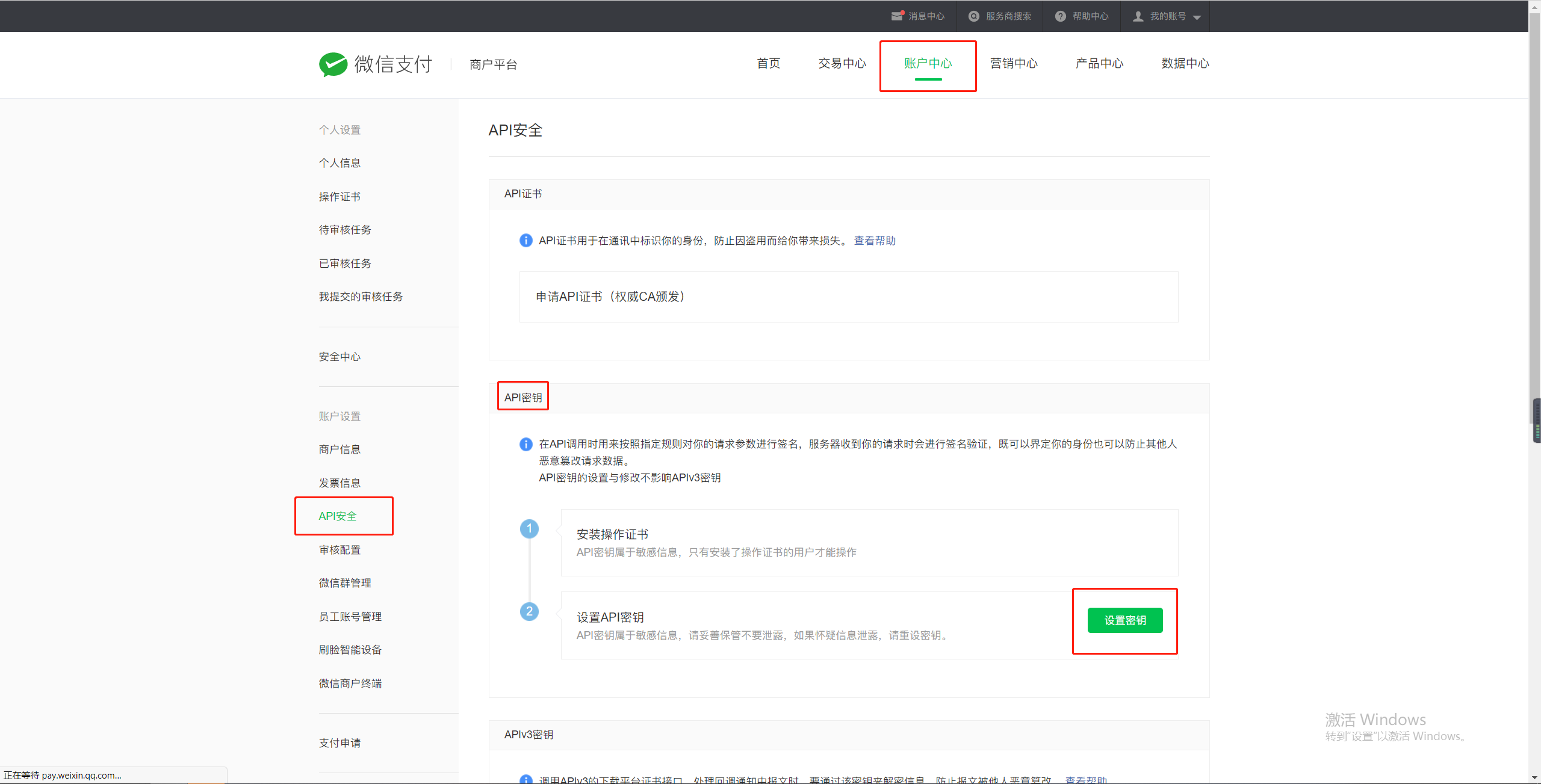This screenshot has height=784, width=1541.
Task: Click the API证书 section header
Action: click(x=849, y=194)
